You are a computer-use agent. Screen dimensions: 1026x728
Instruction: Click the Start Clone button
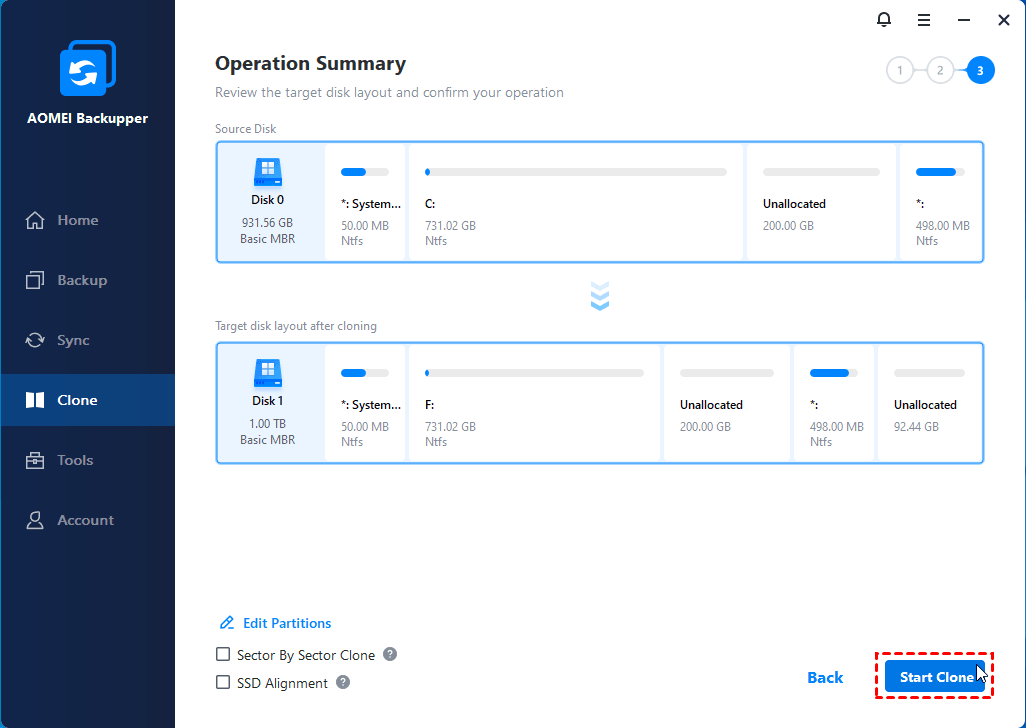934,676
